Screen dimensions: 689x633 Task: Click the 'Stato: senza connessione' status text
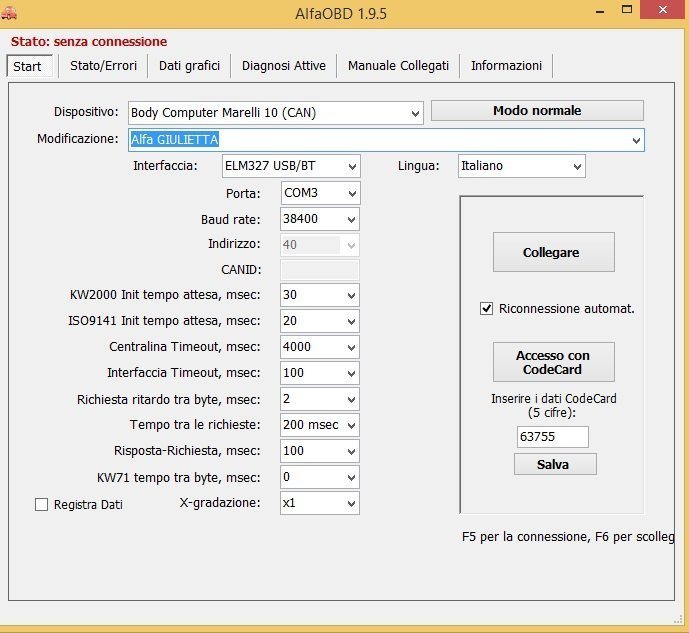tap(89, 42)
